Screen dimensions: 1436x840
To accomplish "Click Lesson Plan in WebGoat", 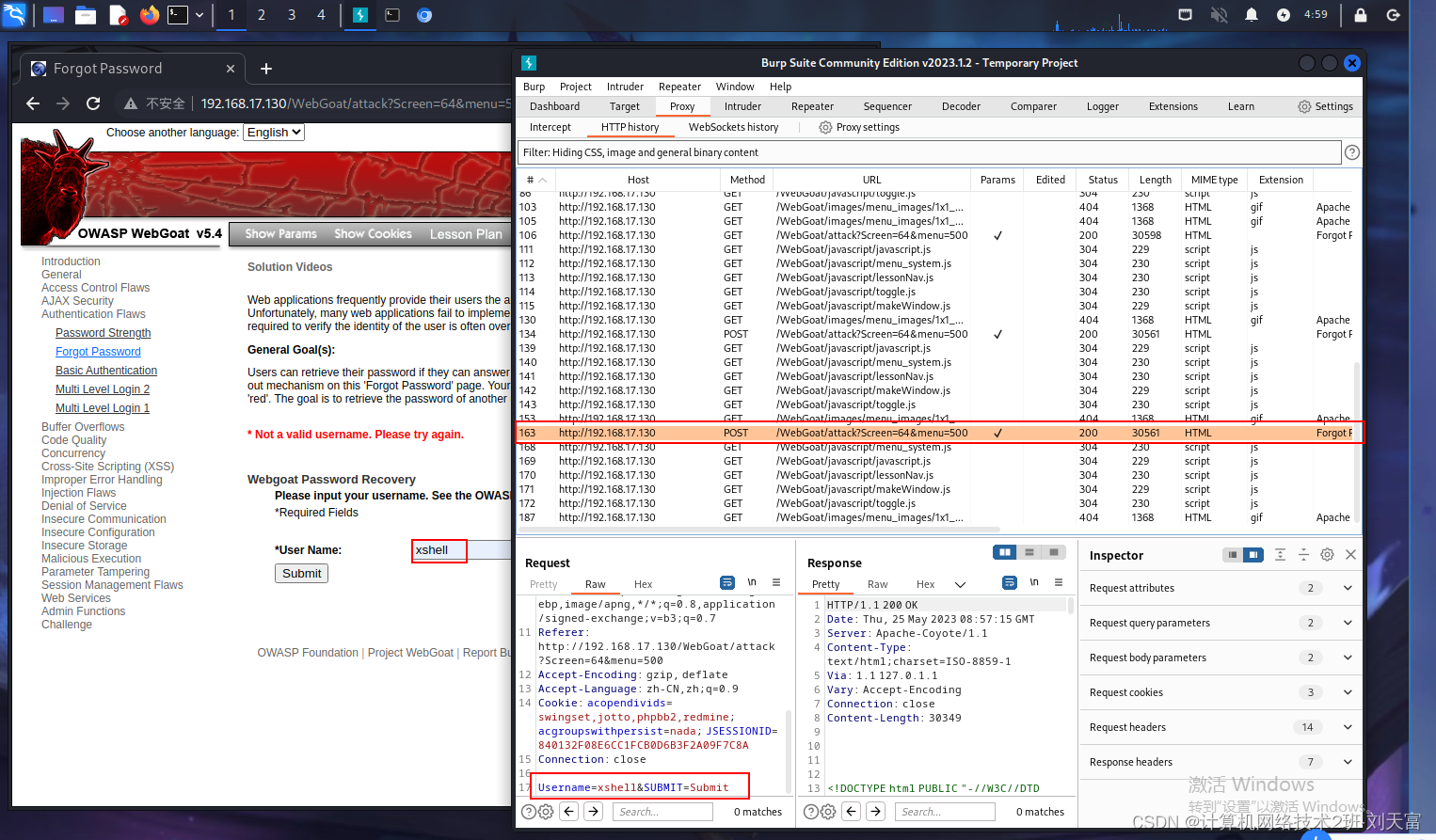I will click(x=466, y=234).
